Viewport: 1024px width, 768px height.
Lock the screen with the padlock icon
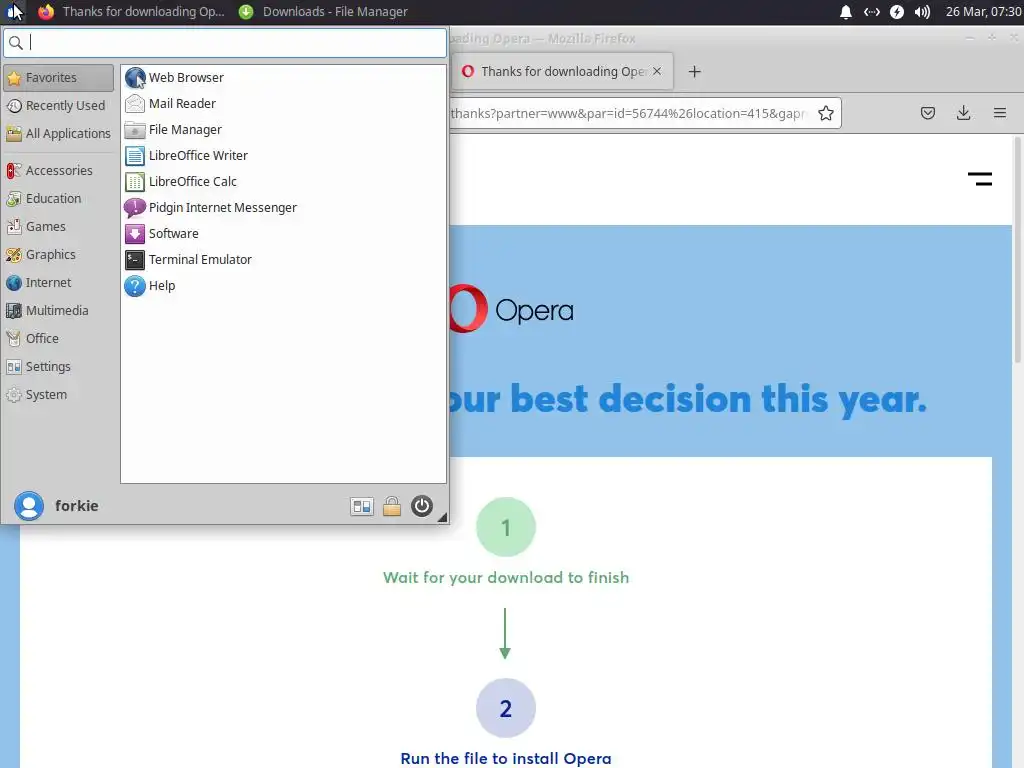click(392, 506)
